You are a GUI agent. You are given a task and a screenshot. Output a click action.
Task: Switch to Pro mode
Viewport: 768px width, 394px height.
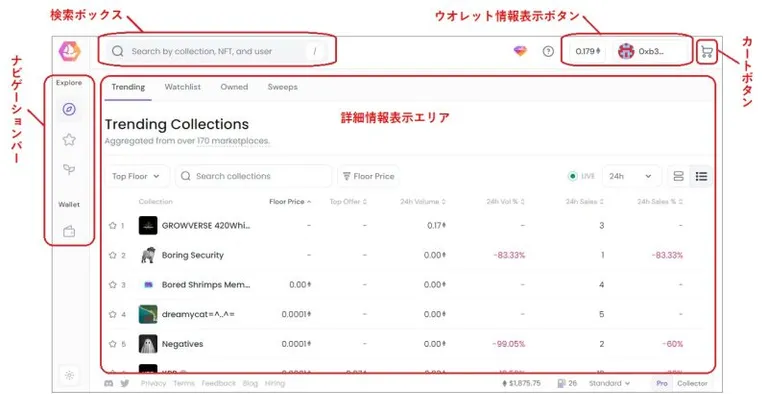[662, 383]
